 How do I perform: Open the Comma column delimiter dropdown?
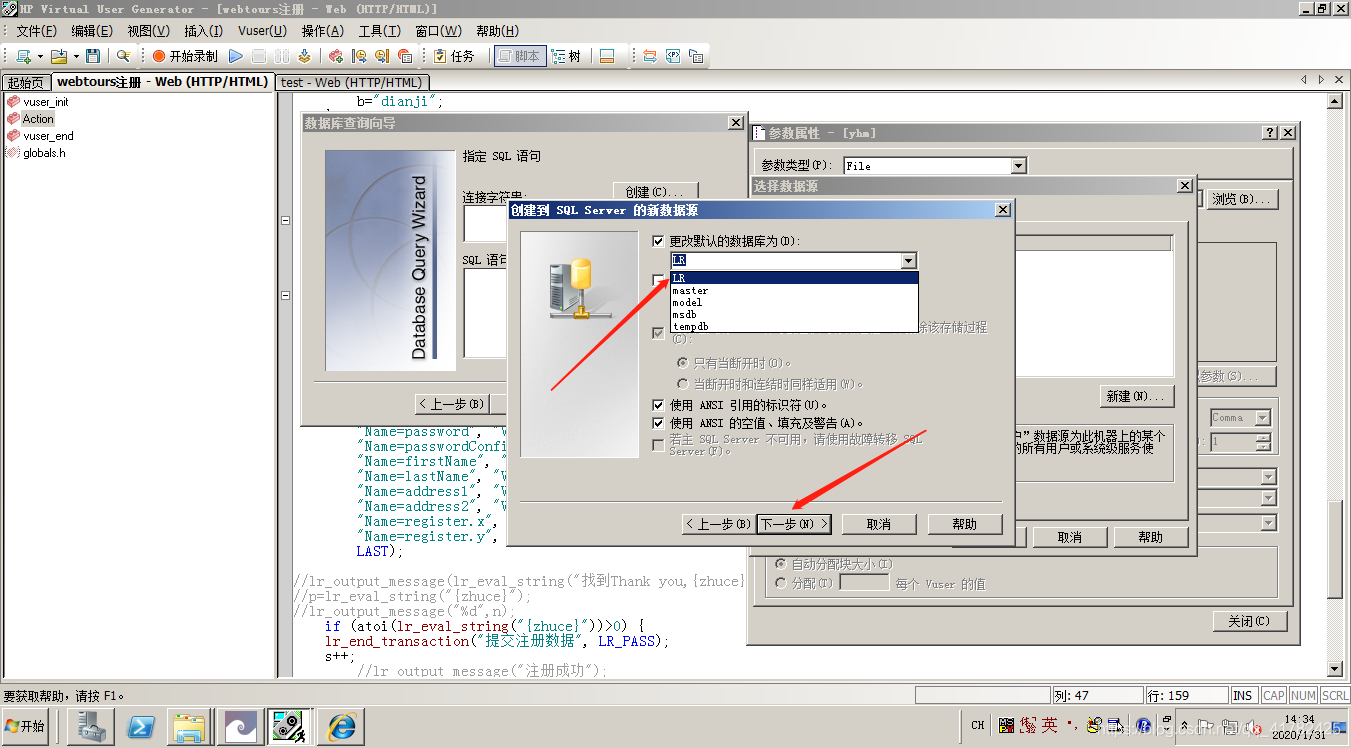pos(1262,417)
